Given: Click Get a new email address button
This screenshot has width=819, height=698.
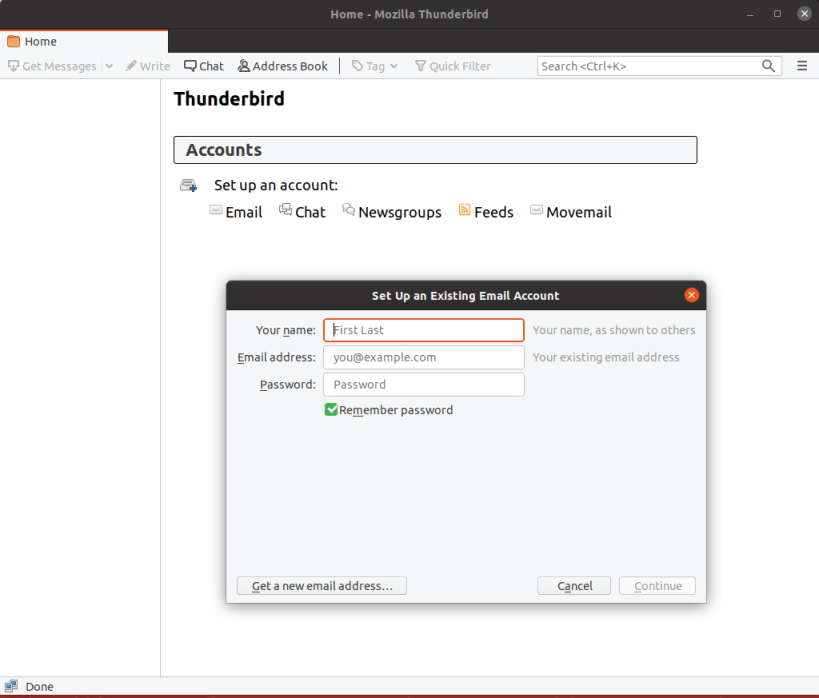Looking at the screenshot, I should pyautogui.click(x=322, y=586).
